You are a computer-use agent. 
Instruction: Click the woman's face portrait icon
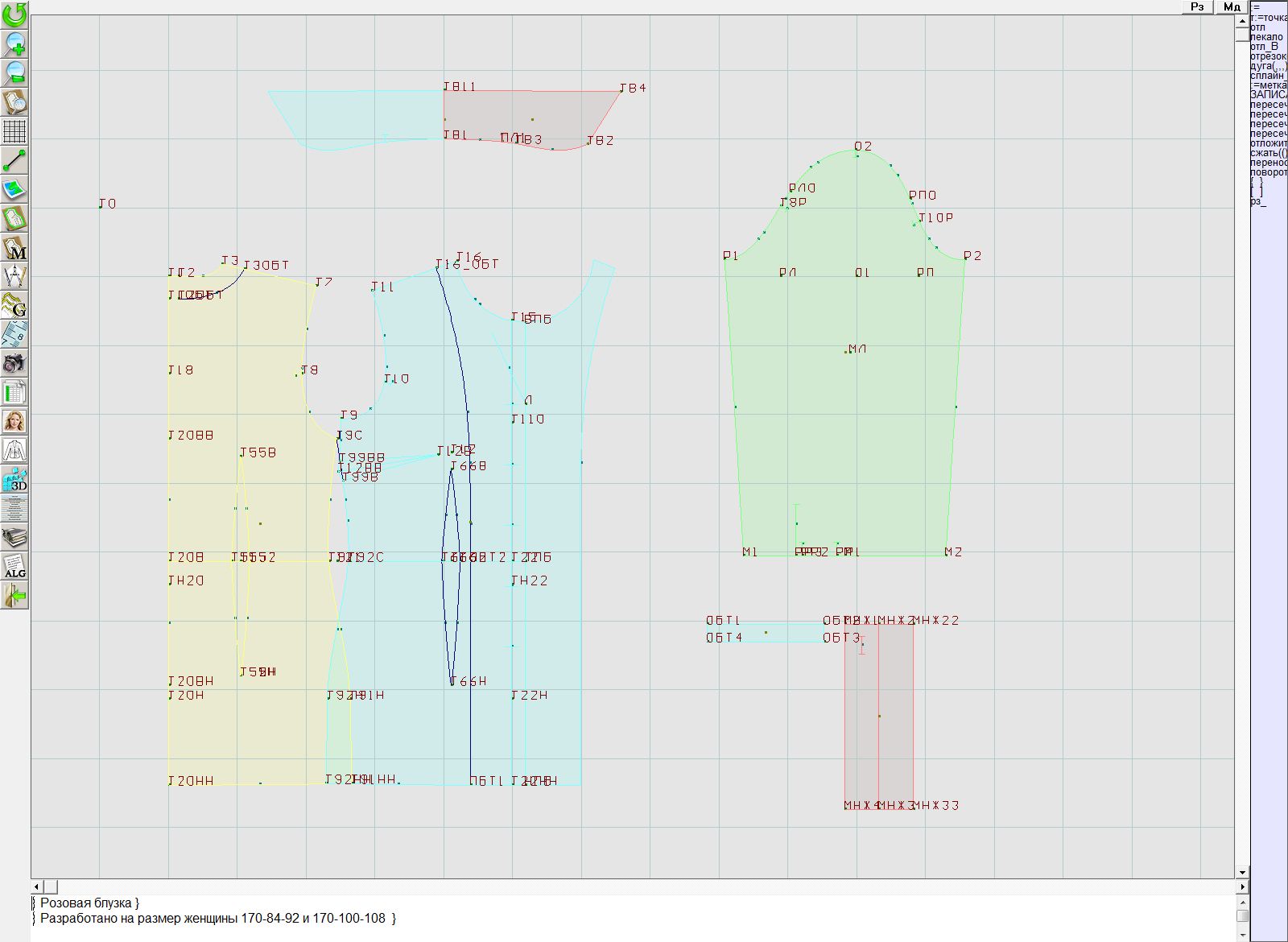[x=14, y=421]
